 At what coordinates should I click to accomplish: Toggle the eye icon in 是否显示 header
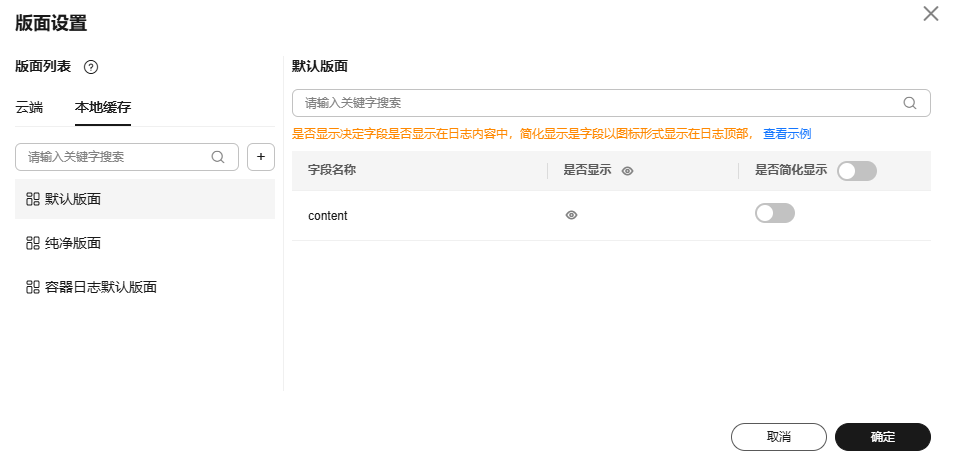pyautogui.click(x=627, y=171)
